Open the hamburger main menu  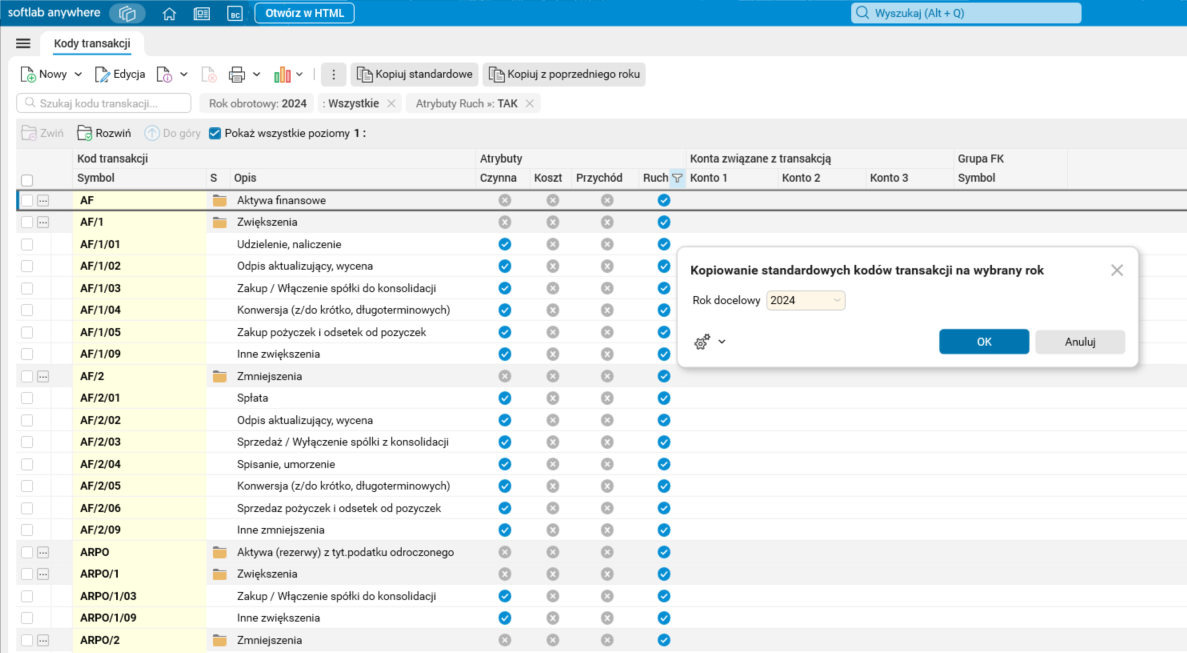pos(23,43)
